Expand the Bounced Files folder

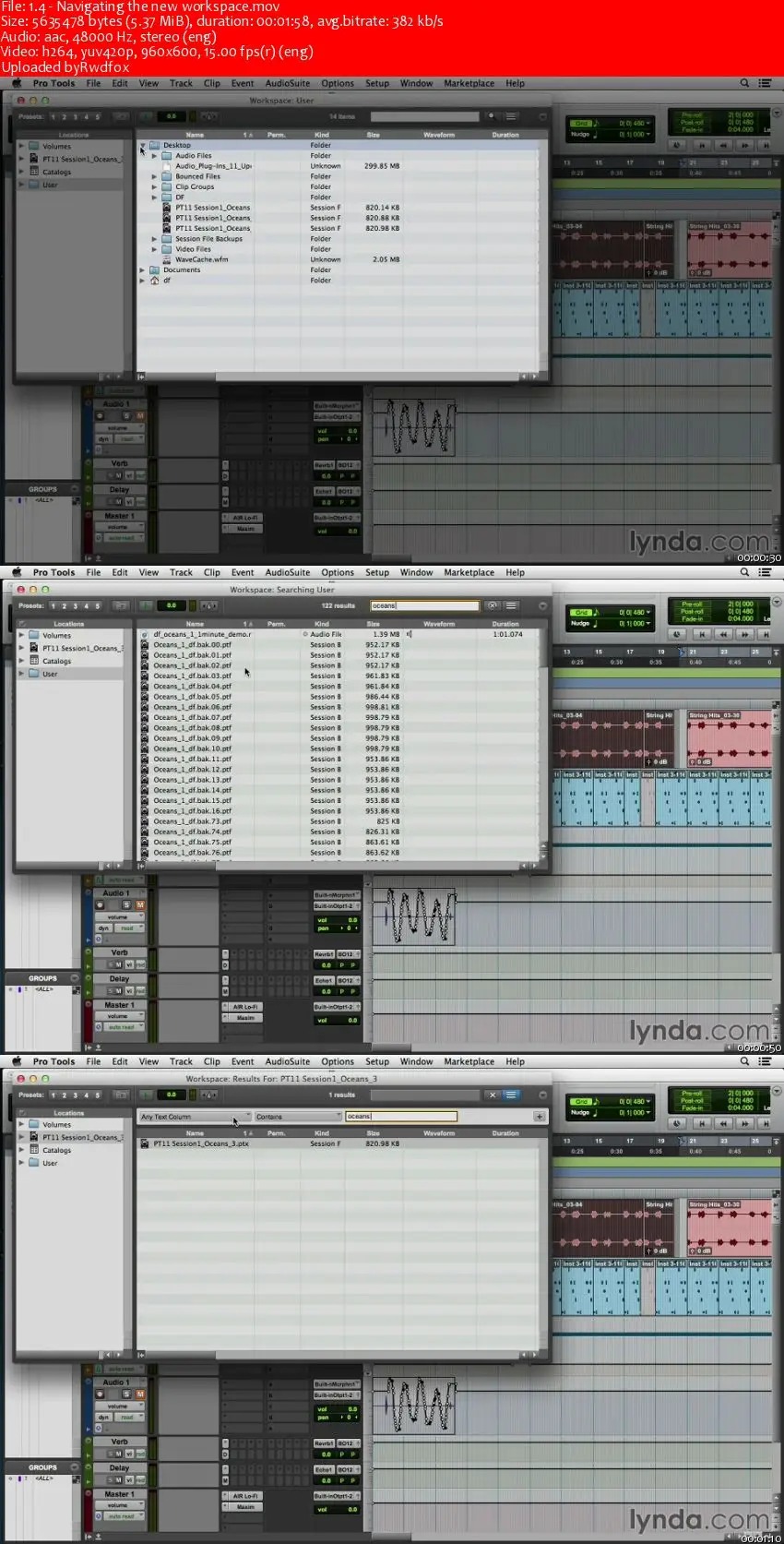click(x=154, y=176)
